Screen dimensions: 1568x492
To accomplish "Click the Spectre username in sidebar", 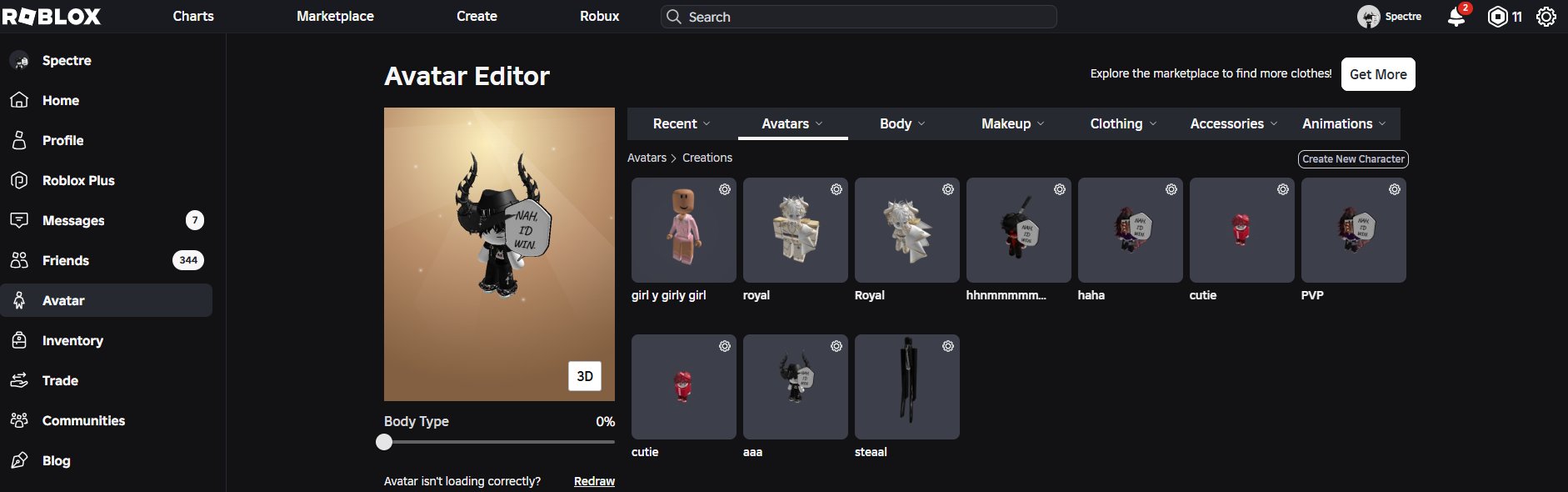I will pyautogui.click(x=67, y=60).
